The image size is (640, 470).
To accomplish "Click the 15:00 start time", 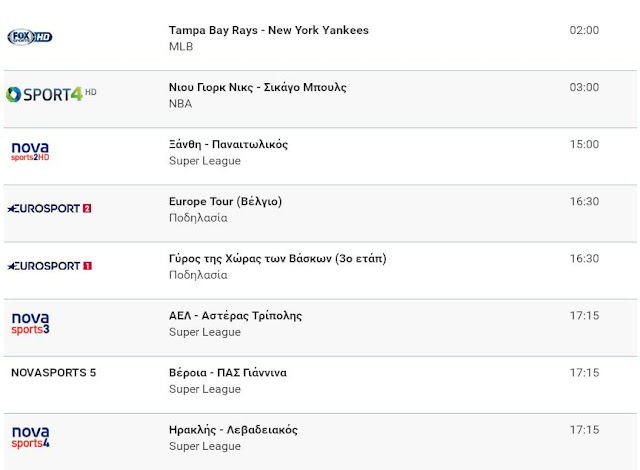I will click(x=584, y=144).
